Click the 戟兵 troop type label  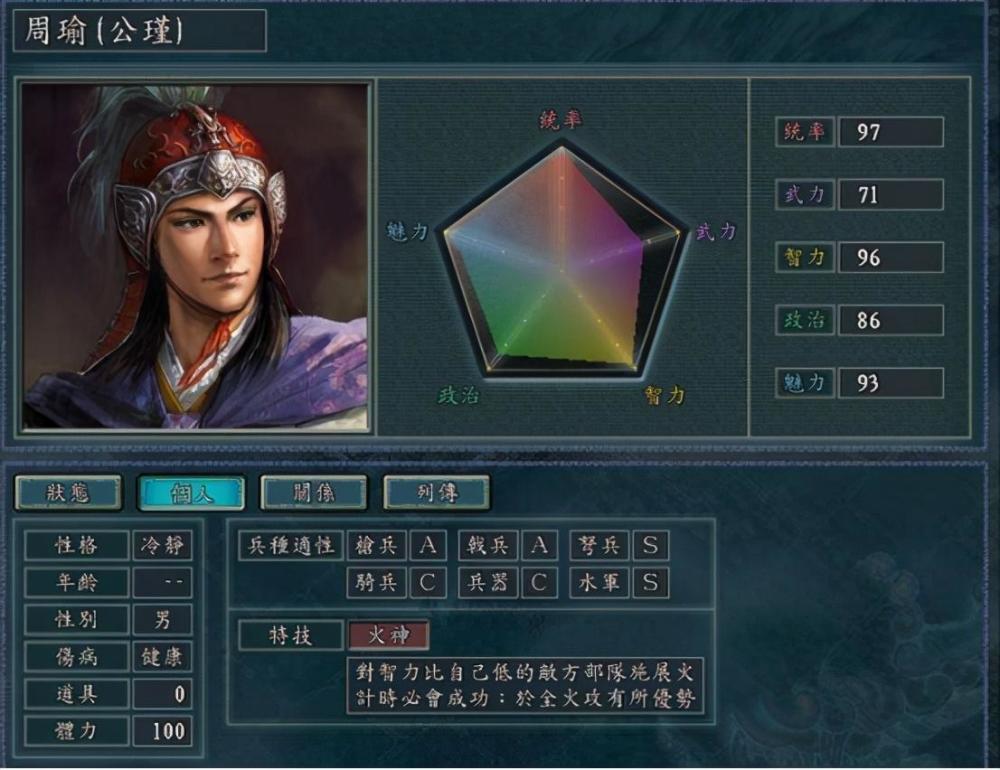[x=489, y=545]
